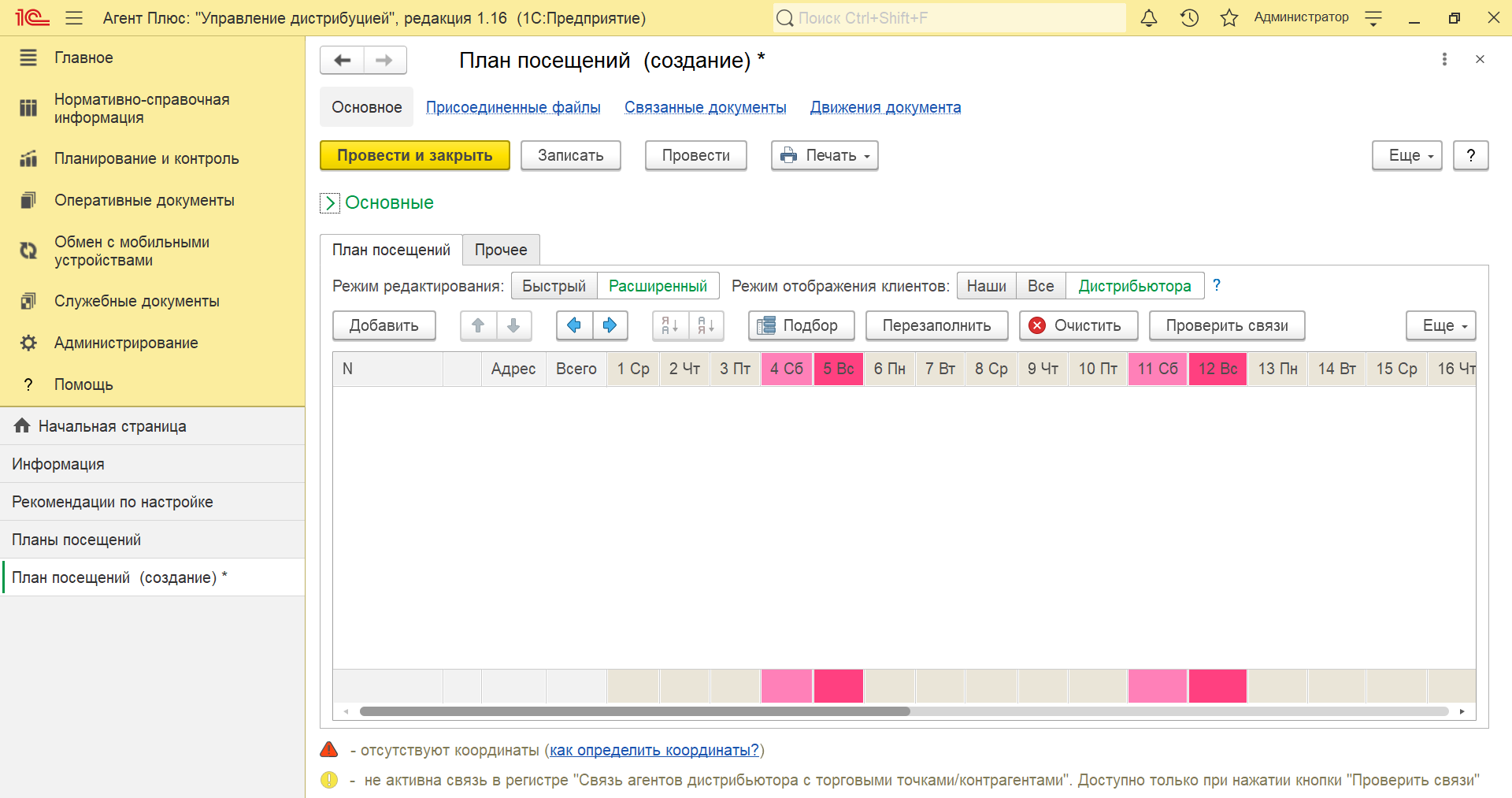Open Рекомендации по настройке page

pos(152,502)
